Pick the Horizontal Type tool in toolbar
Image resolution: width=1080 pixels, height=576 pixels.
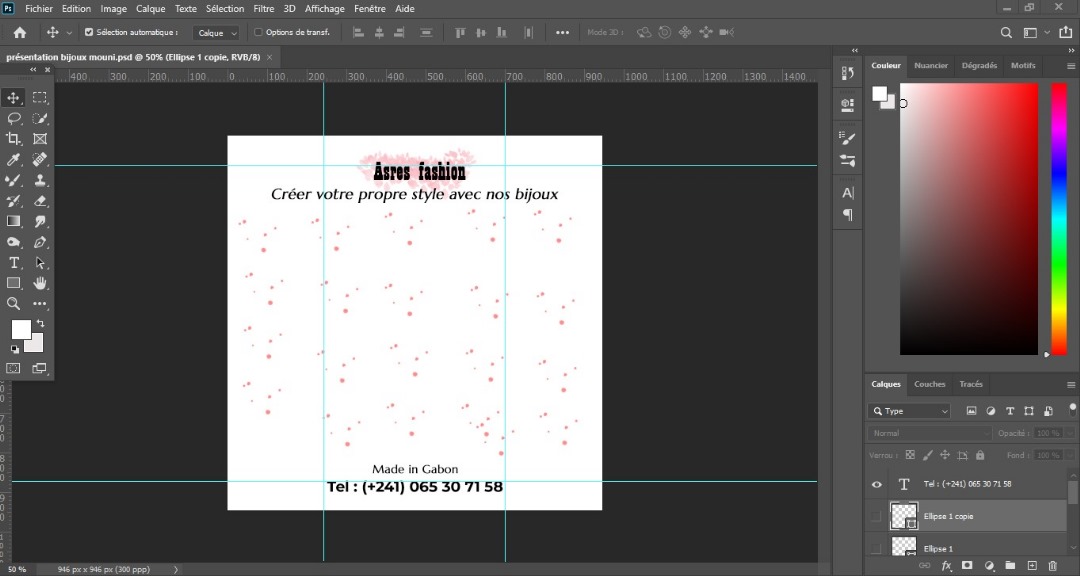click(x=14, y=263)
